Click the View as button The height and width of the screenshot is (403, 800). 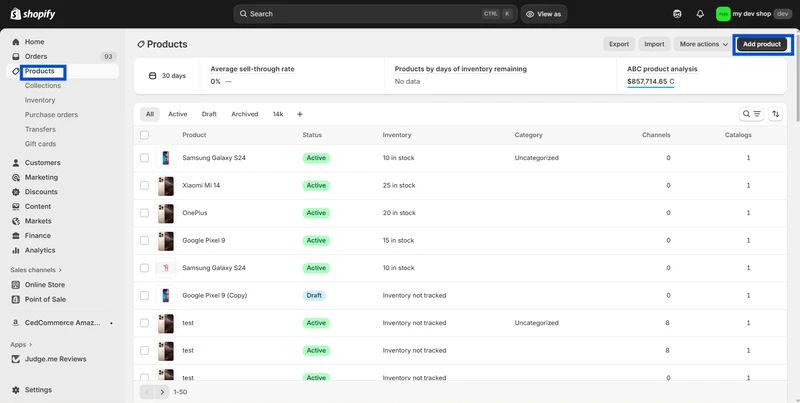[544, 14]
